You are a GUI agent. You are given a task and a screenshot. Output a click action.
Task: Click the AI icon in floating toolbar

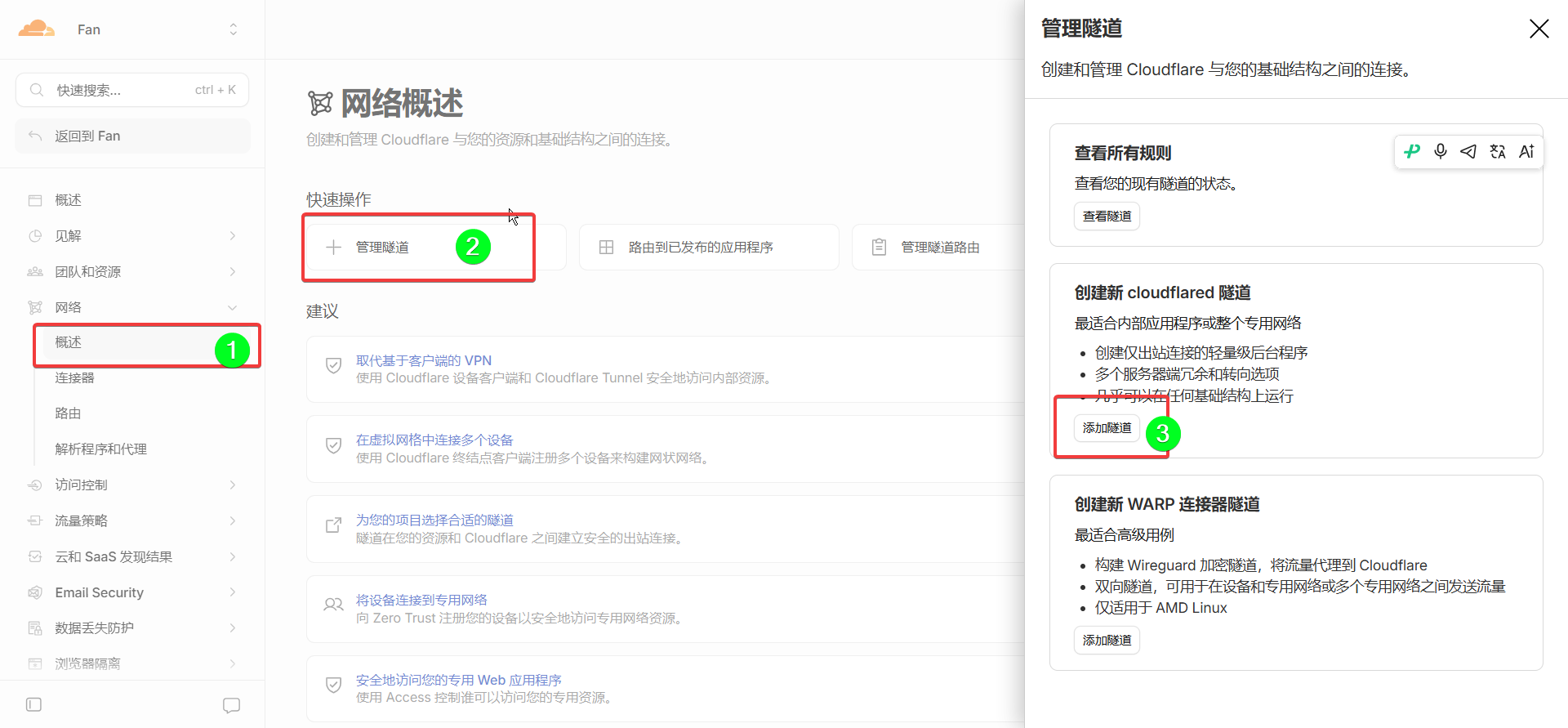(1526, 151)
